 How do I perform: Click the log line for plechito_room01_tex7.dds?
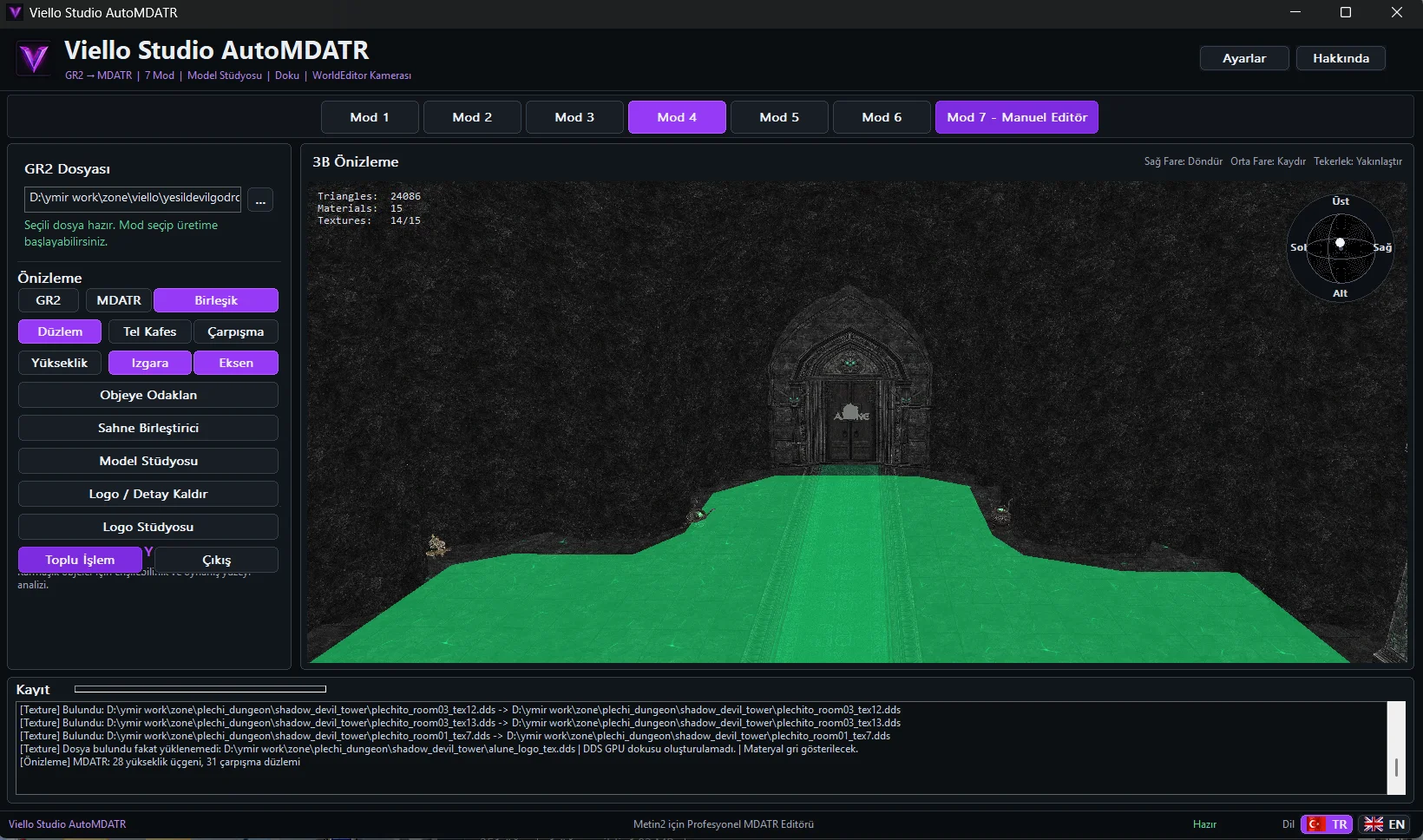(456, 736)
